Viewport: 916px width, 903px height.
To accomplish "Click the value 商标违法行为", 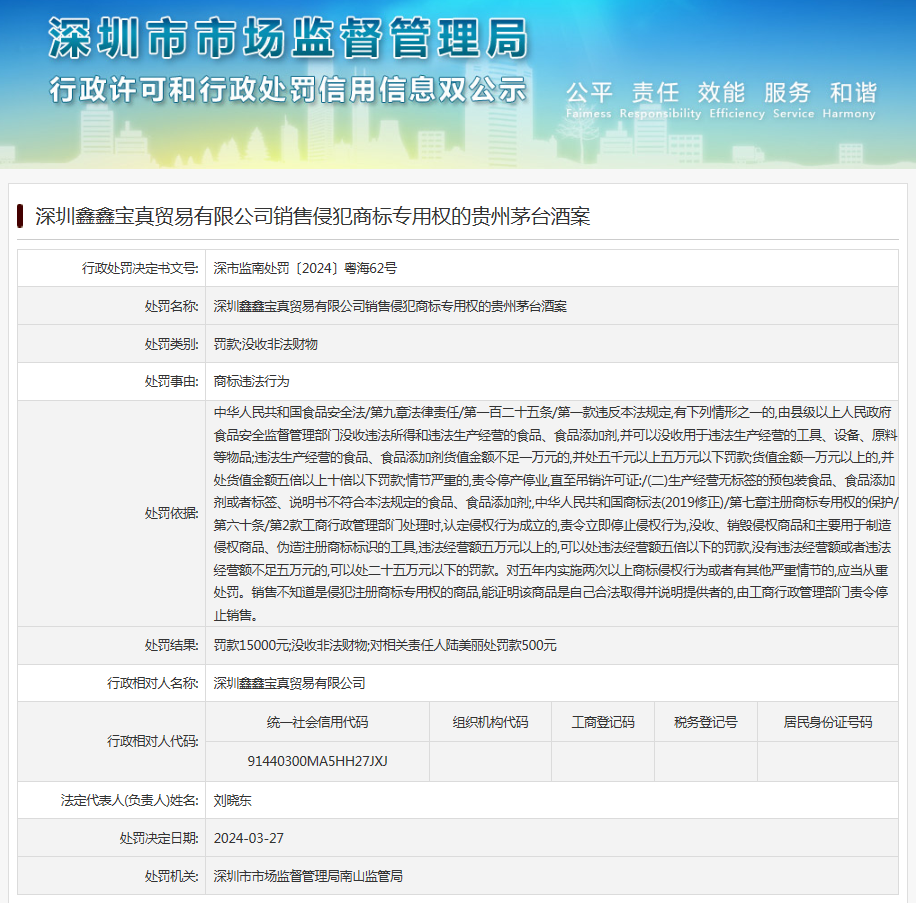I will 251,381.
